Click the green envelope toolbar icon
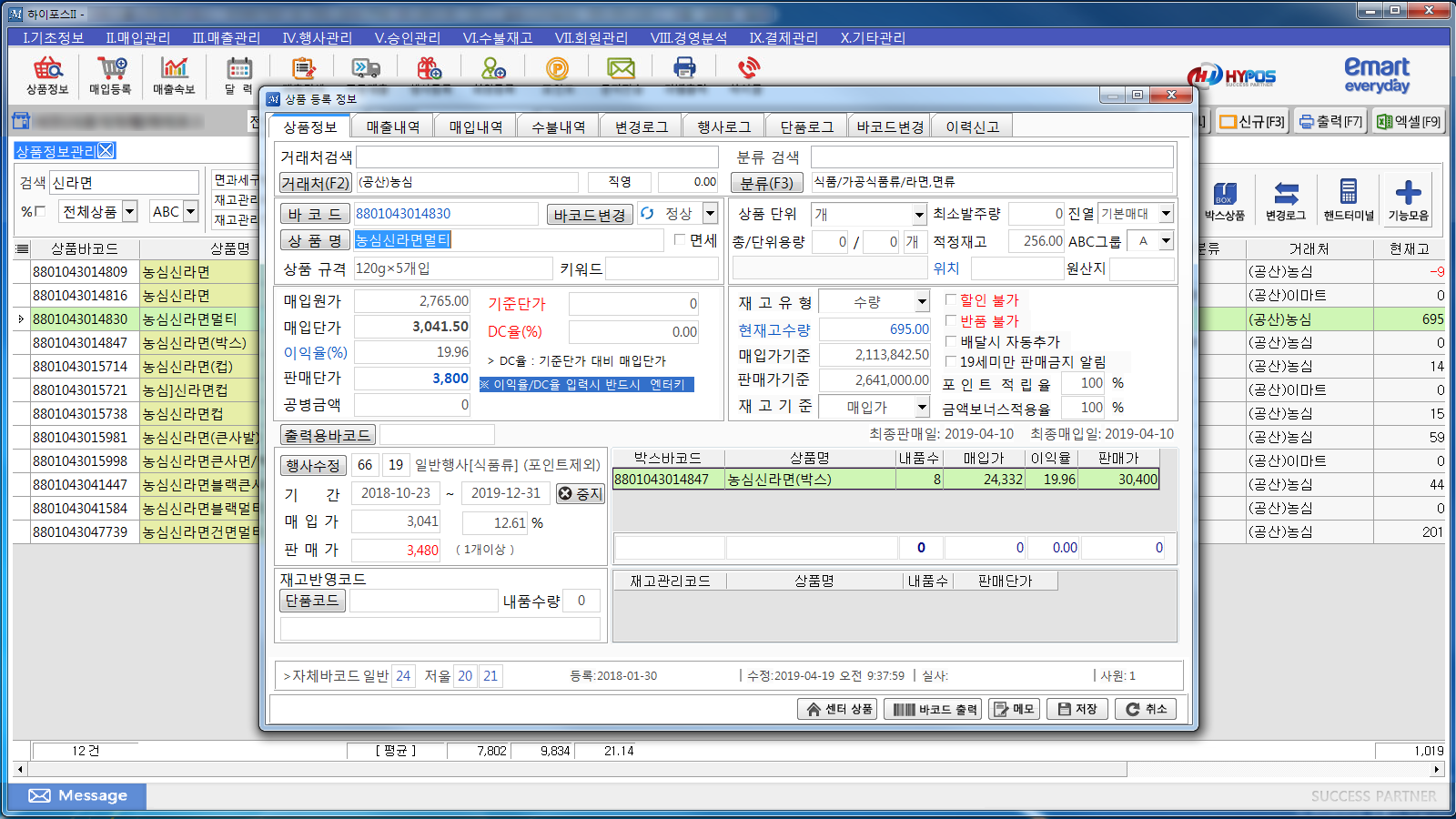The height and width of the screenshot is (819, 1456). [621, 68]
